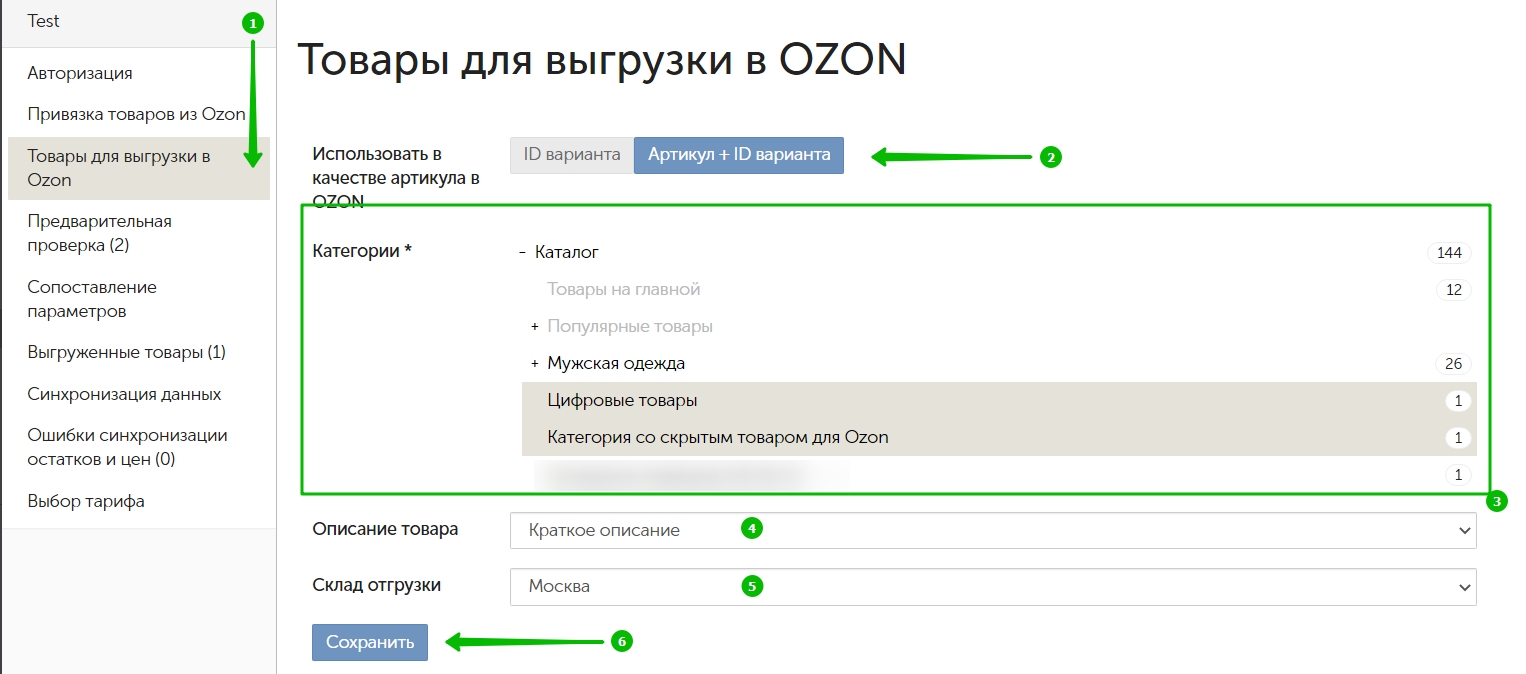This screenshot has width=1526, height=674.
Task: Click the Описание товара label
Action: [385, 529]
